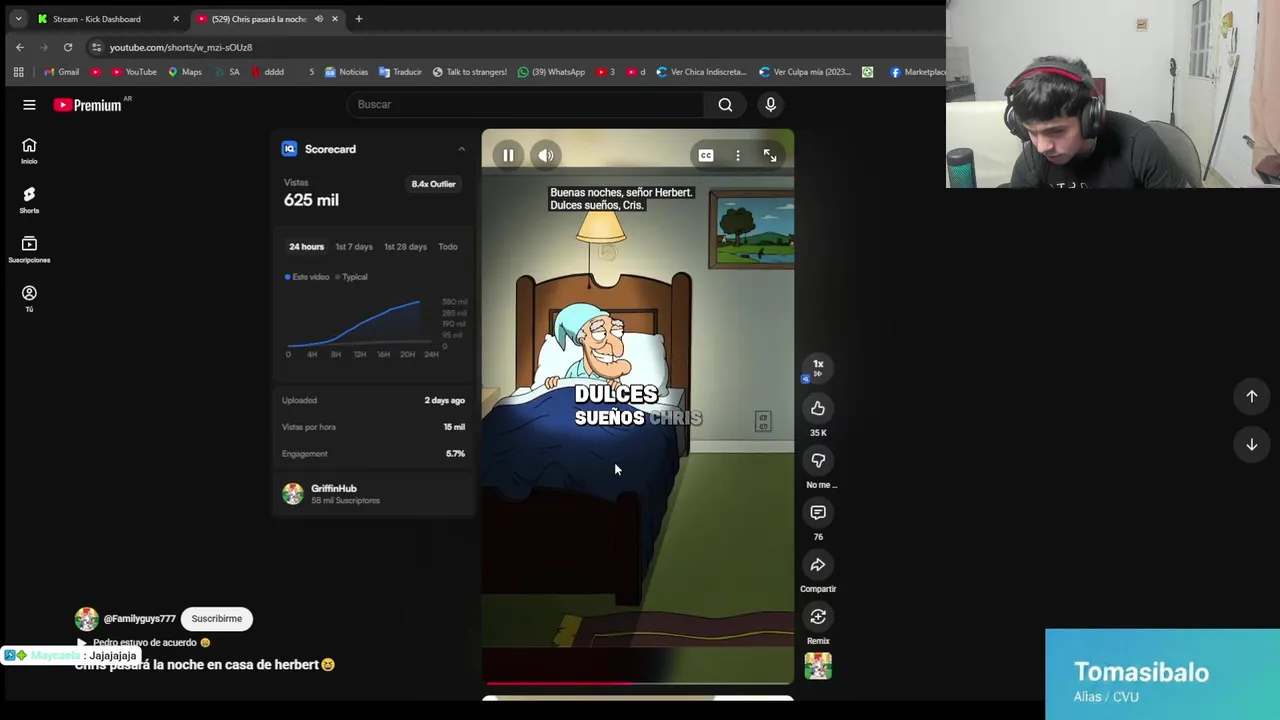Change the 1x playback speed
Screen dimensions: 1280x720
pos(818,367)
